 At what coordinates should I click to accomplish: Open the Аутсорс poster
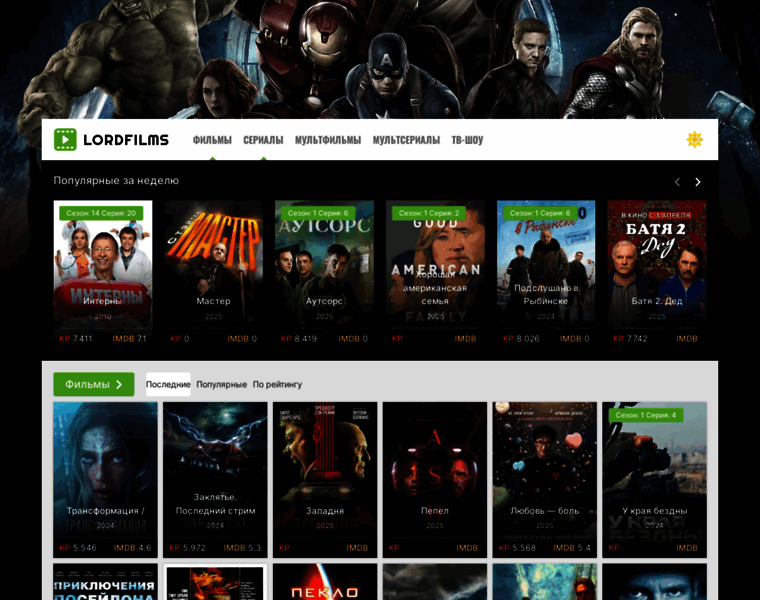[324, 272]
